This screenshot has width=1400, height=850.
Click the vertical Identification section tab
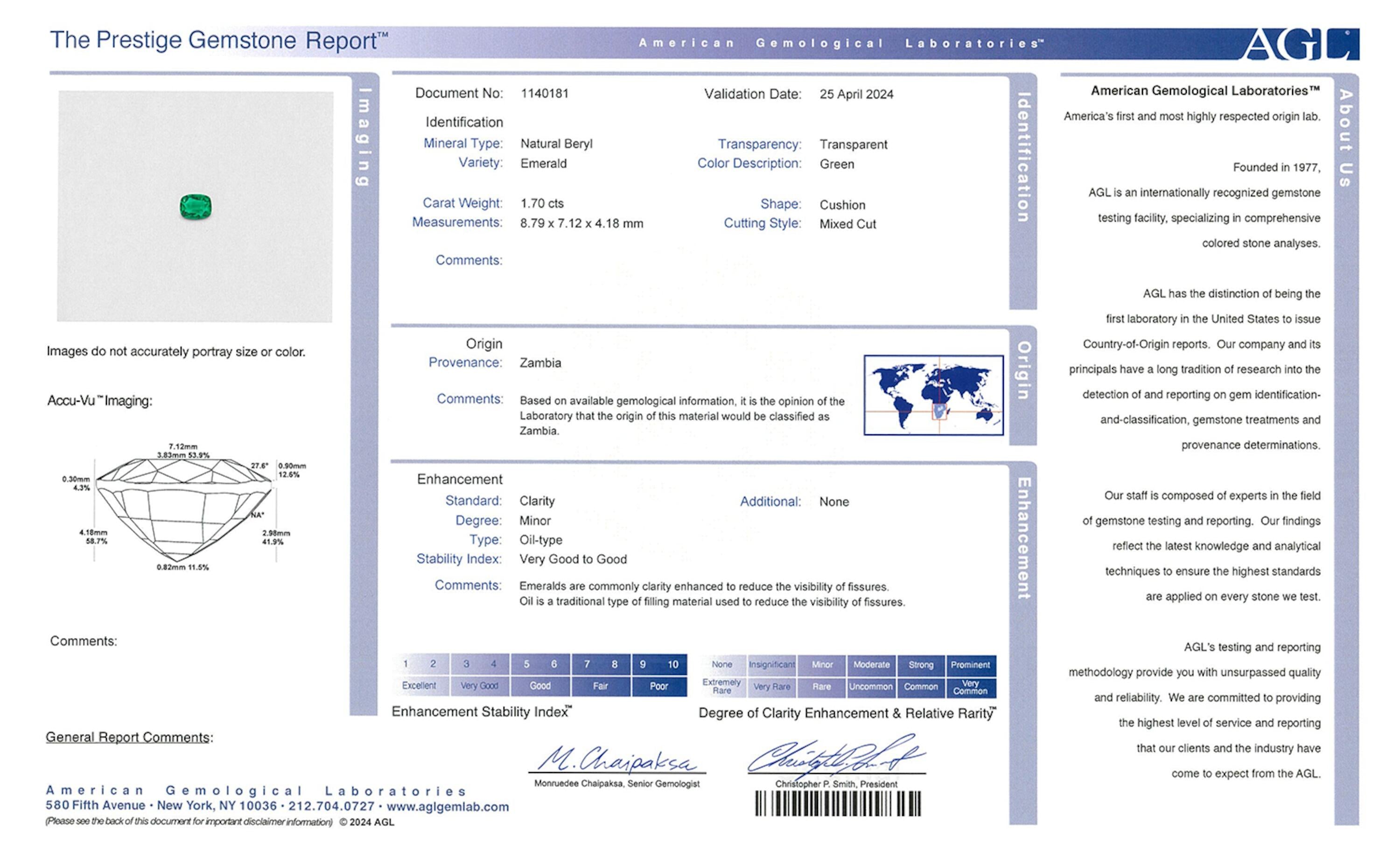point(1023,158)
